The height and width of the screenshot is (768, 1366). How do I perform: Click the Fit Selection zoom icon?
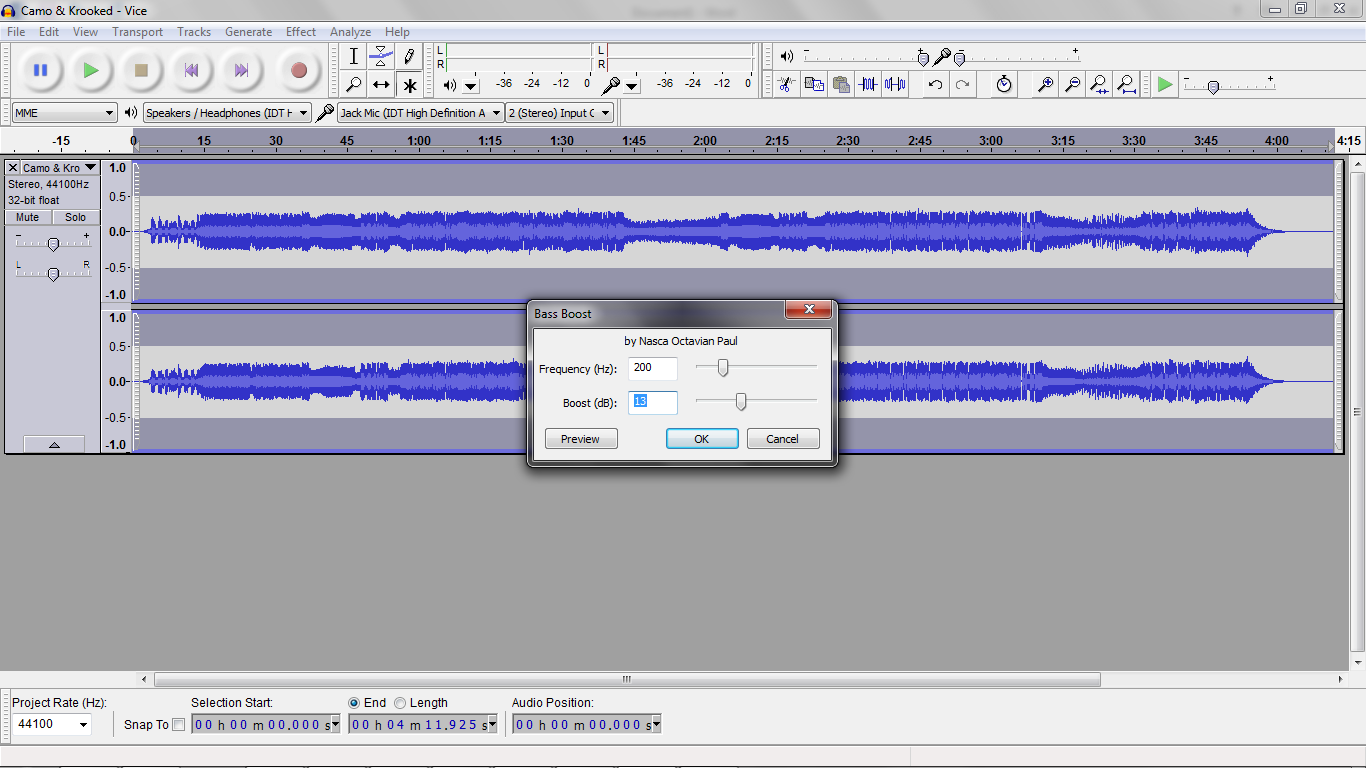tap(1099, 84)
